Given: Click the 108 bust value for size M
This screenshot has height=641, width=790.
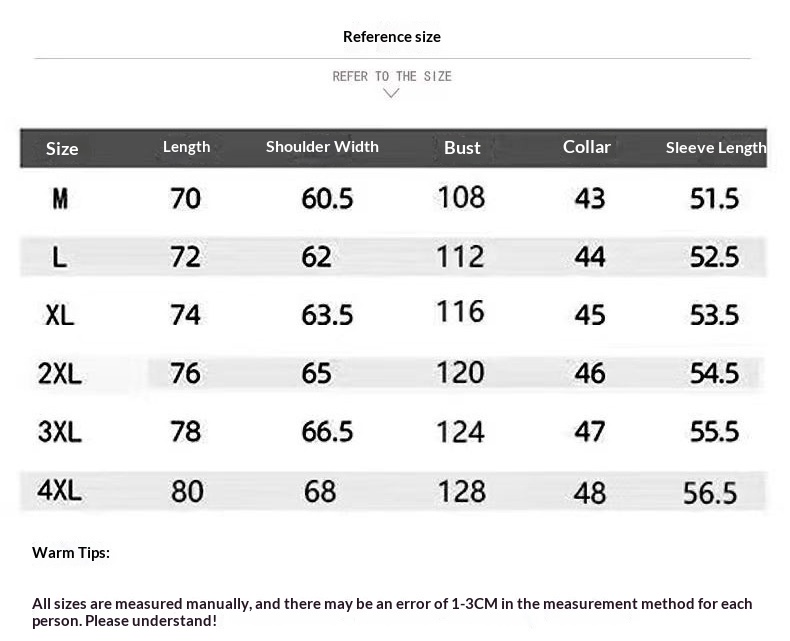Looking at the screenshot, I should point(461,197).
